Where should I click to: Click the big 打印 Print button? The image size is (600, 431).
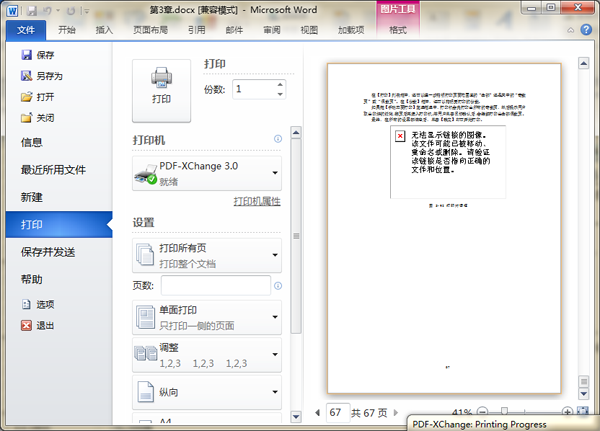[x=161, y=91]
